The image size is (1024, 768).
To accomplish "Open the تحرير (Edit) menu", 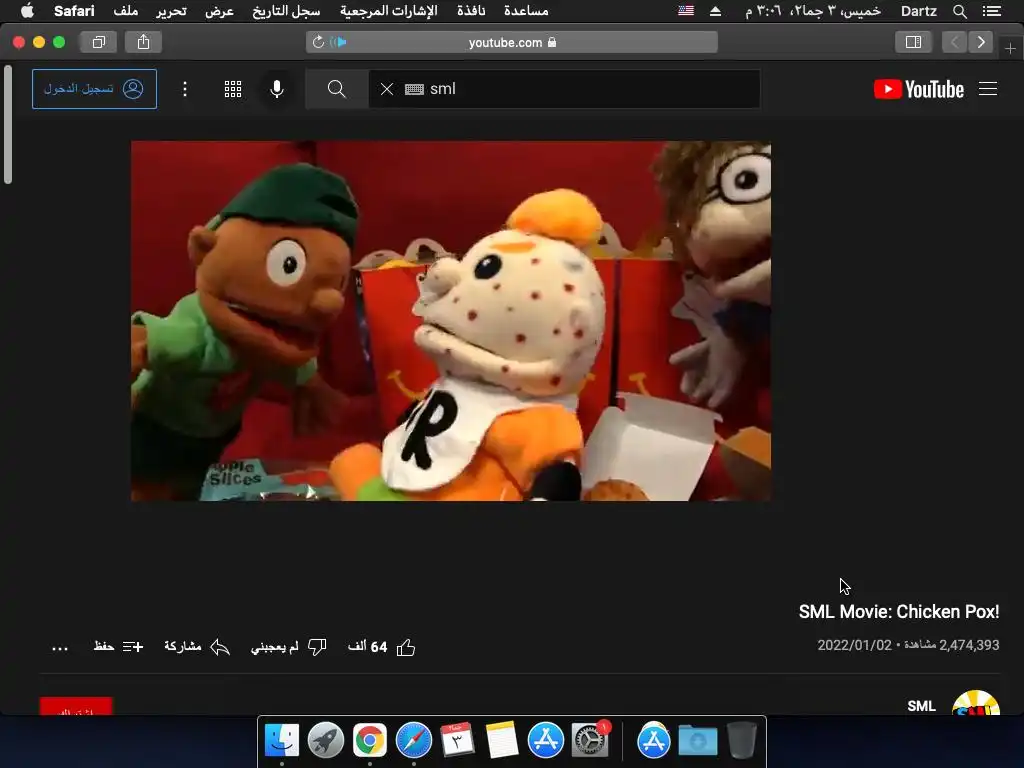I will coord(171,10).
